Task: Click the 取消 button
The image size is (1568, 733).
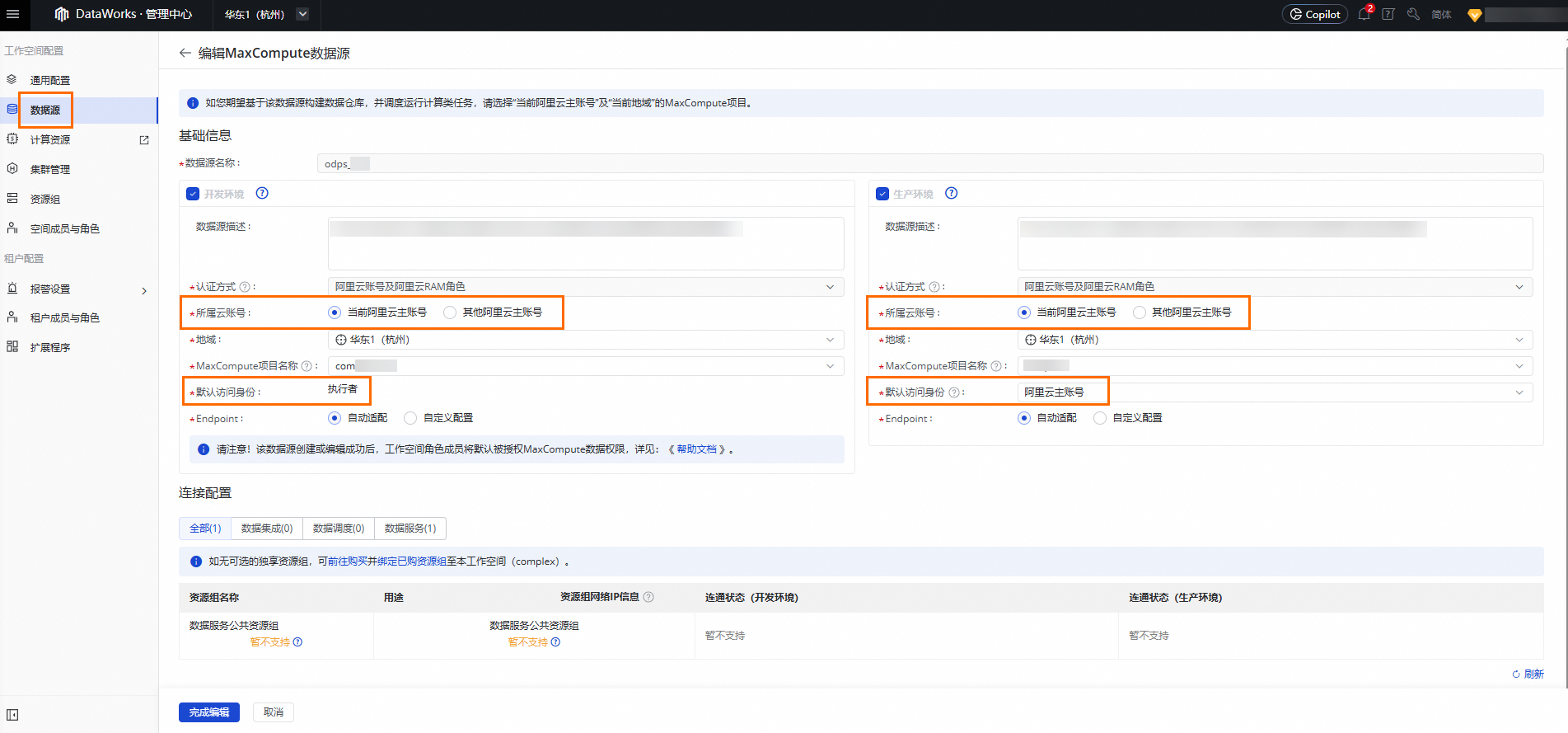Action: (x=274, y=712)
